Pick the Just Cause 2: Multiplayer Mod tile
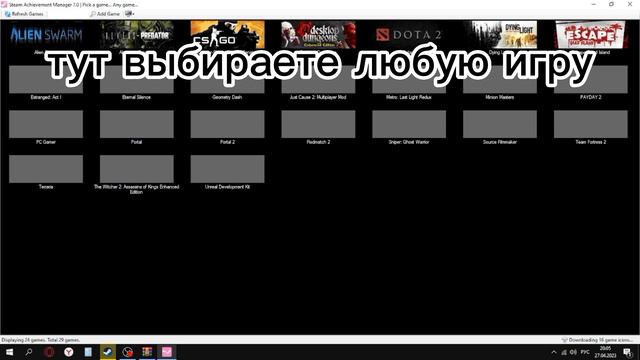Screen dimensions: 640x360 click(318, 82)
